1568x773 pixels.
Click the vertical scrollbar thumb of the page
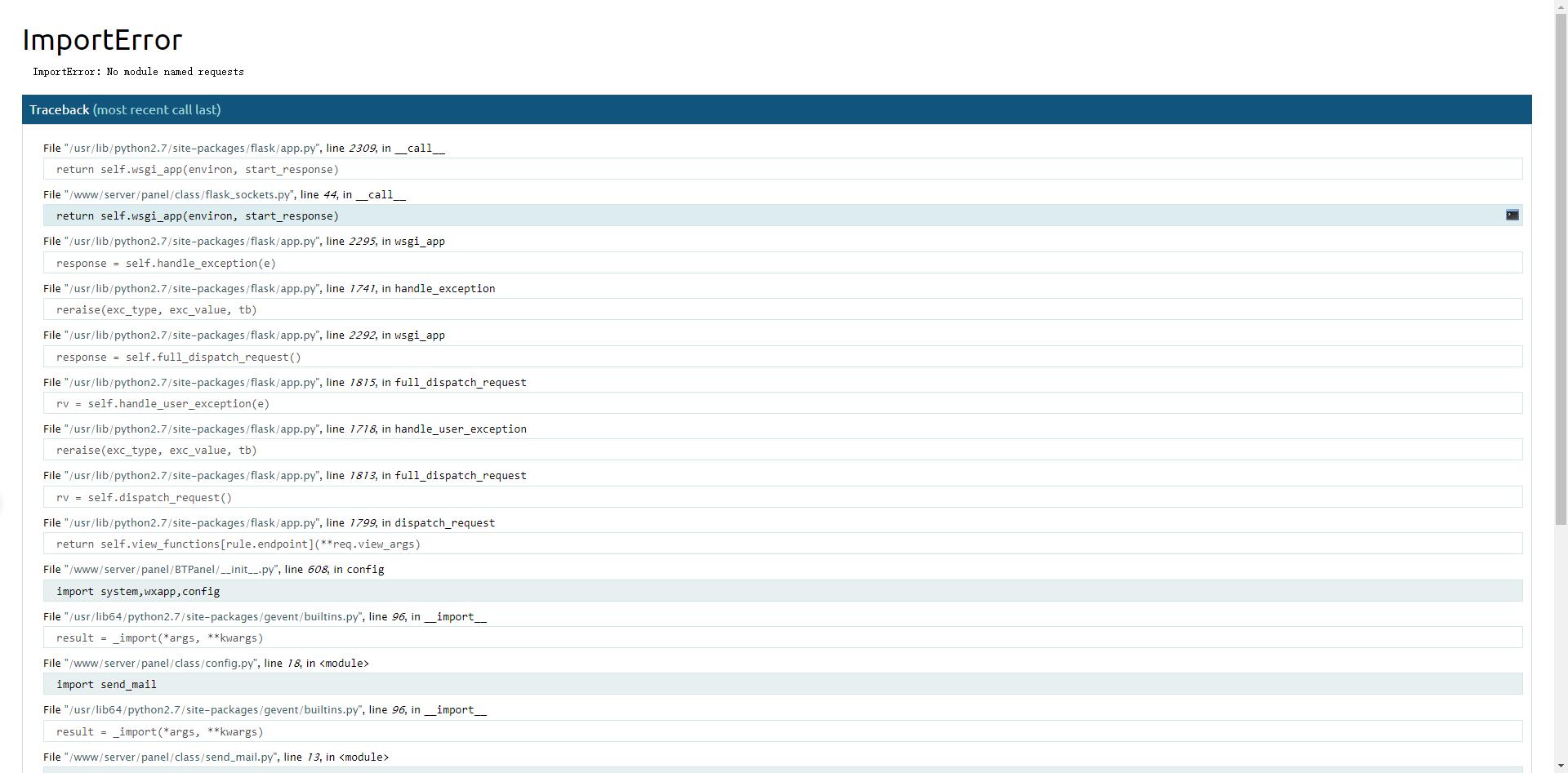point(1561,269)
